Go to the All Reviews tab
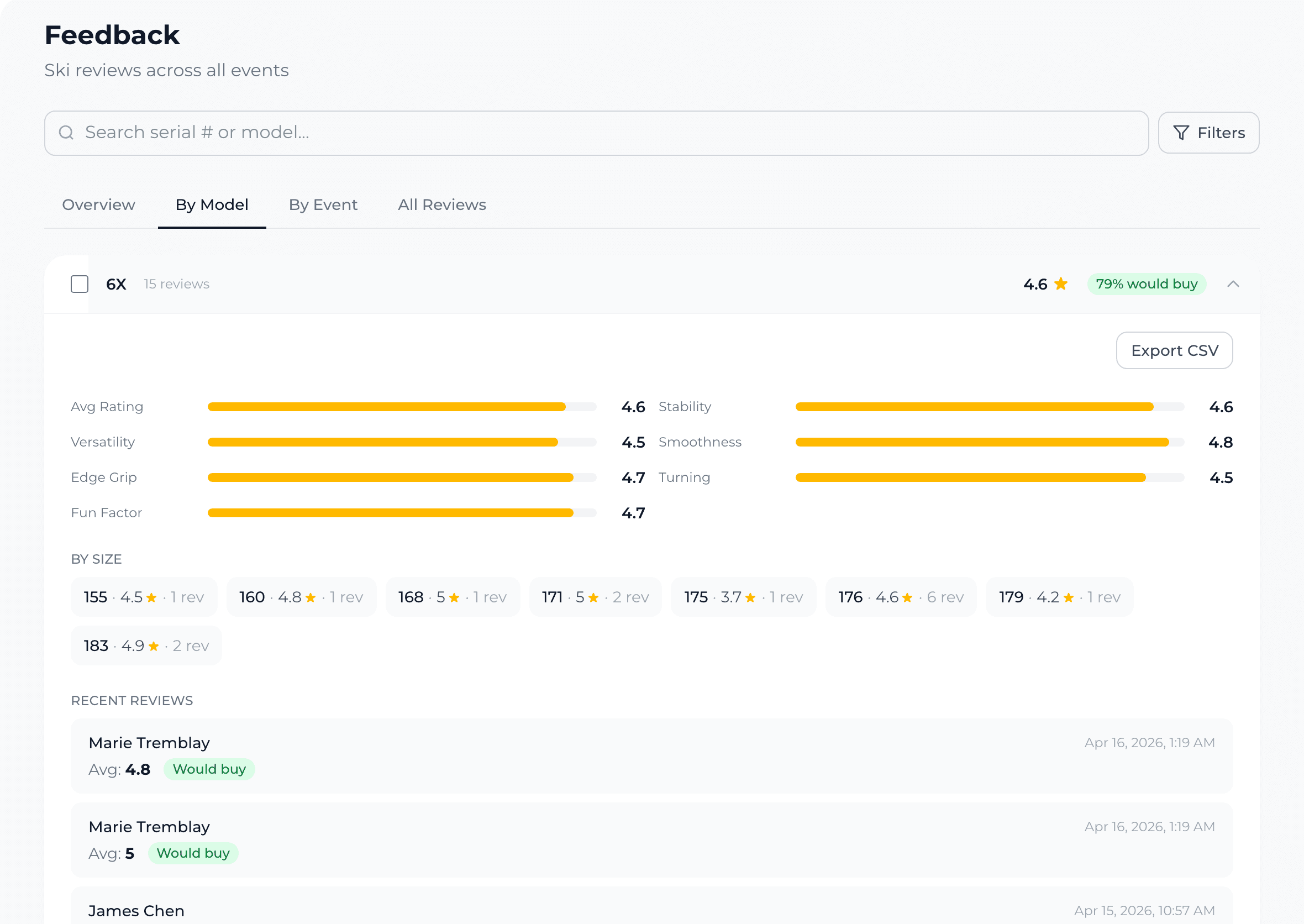 (x=442, y=205)
